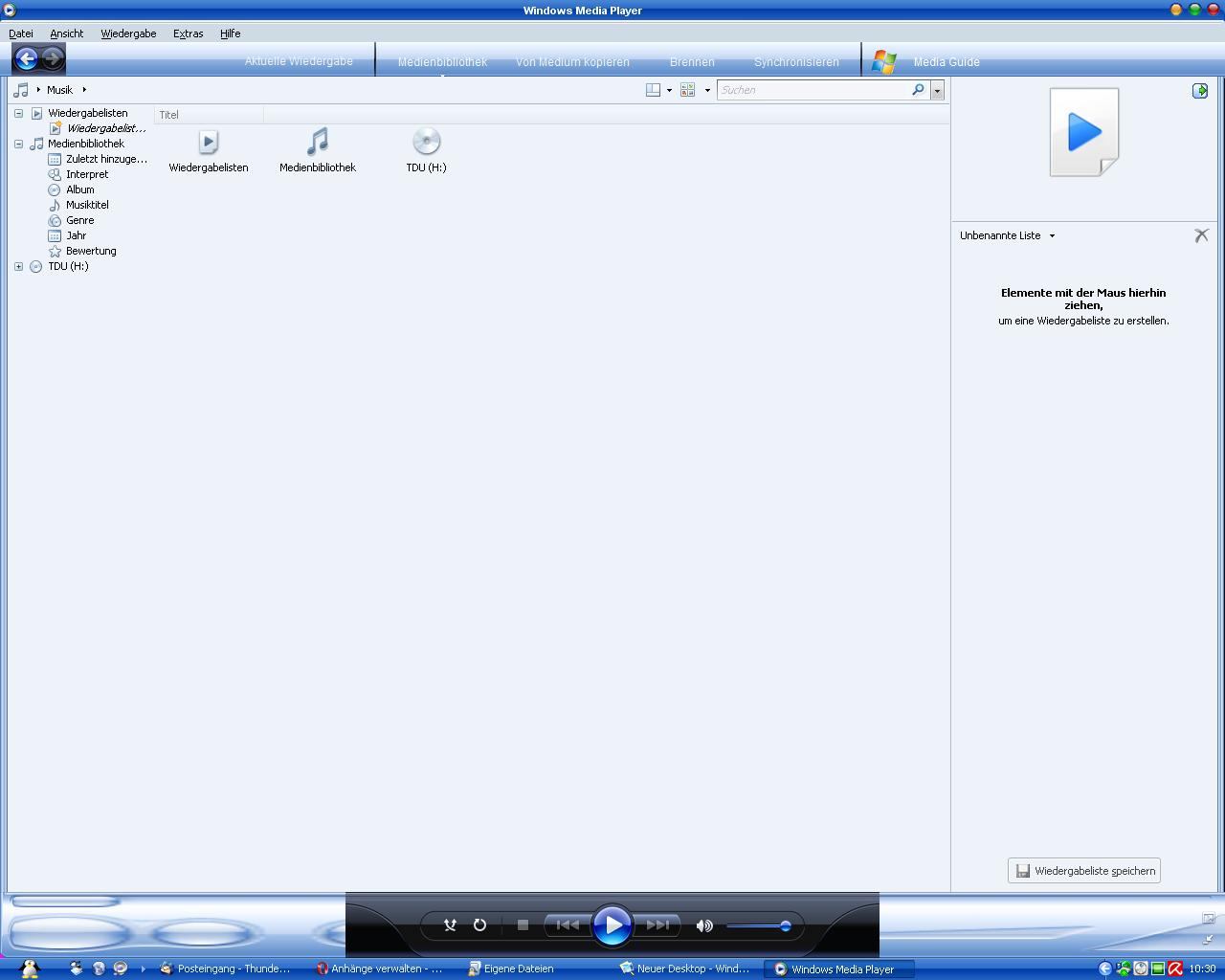Click Wiedergabeliste speichern button
Screen dimensions: 1225x980
1084,871
